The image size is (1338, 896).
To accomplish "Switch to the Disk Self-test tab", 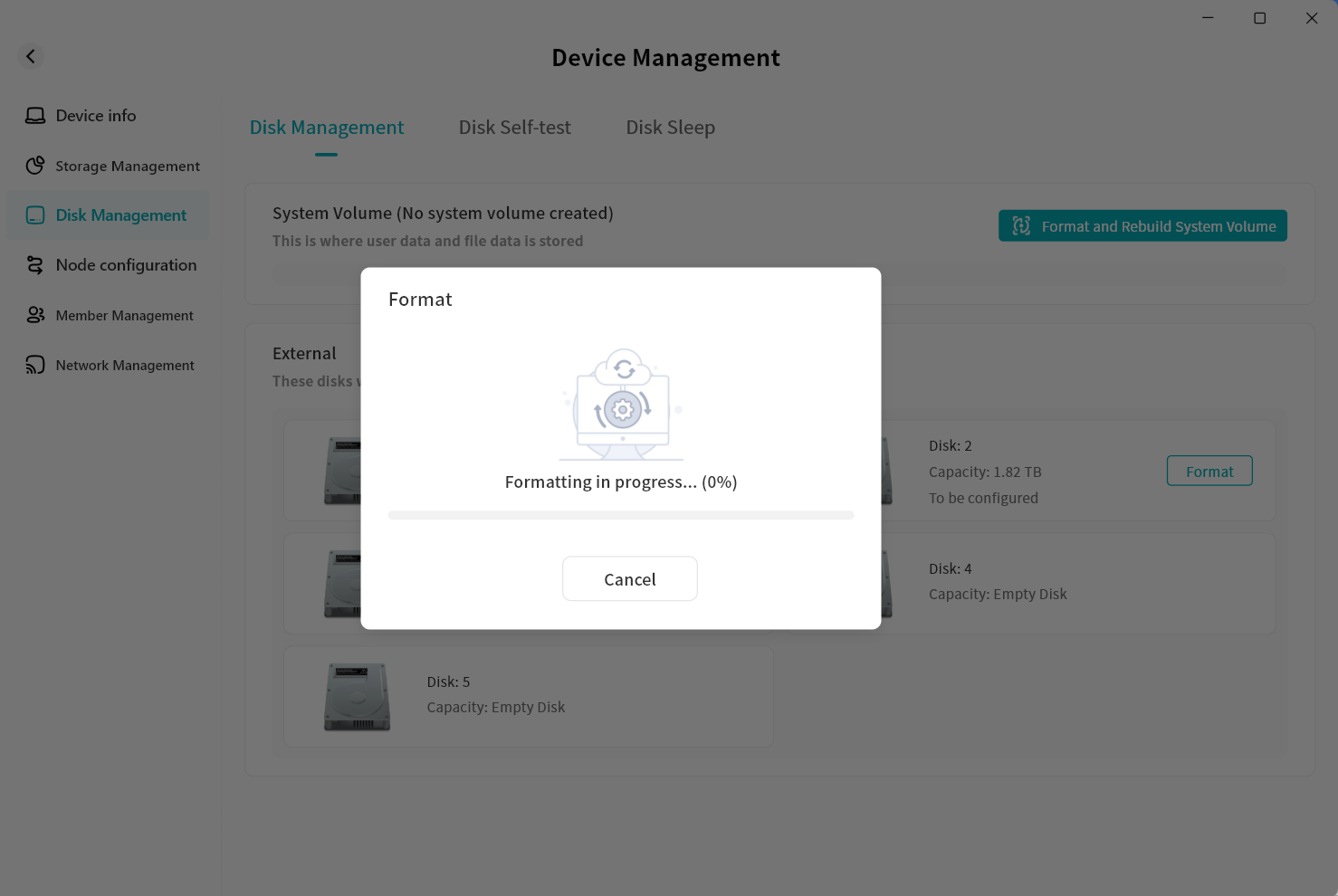I will pyautogui.click(x=514, y=128).
